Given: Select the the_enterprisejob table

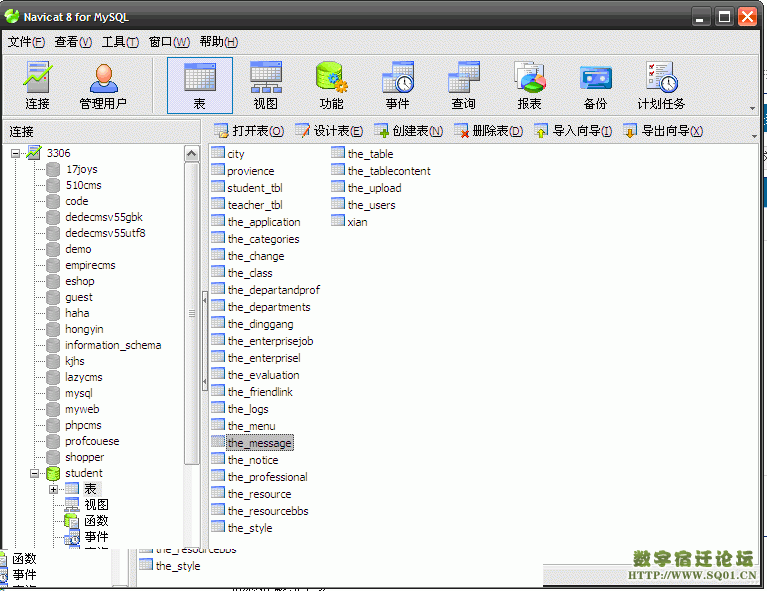Looking at the screenshot, I should tap(271, 341).
